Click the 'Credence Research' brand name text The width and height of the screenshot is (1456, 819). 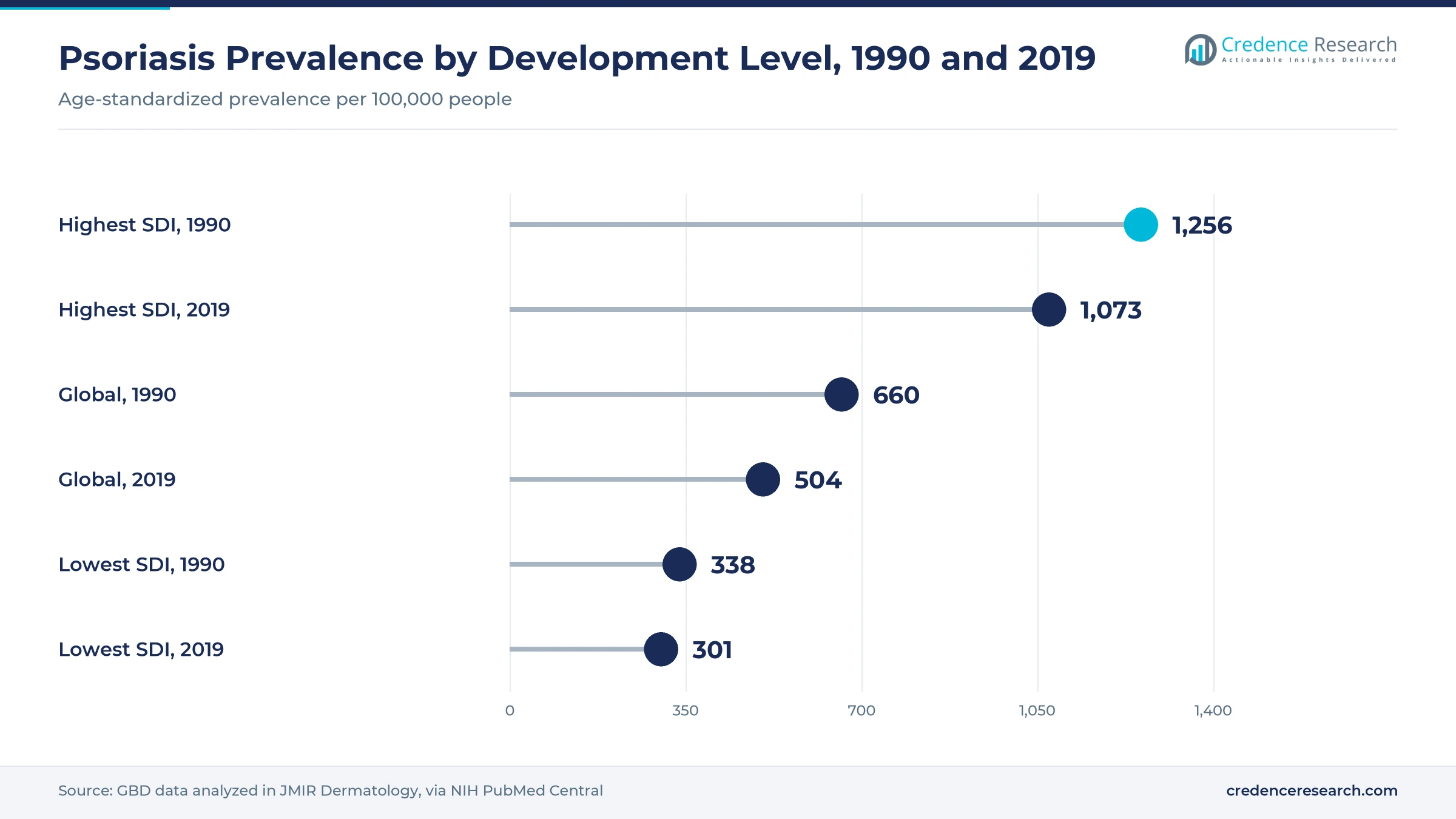click(1309, 44)
